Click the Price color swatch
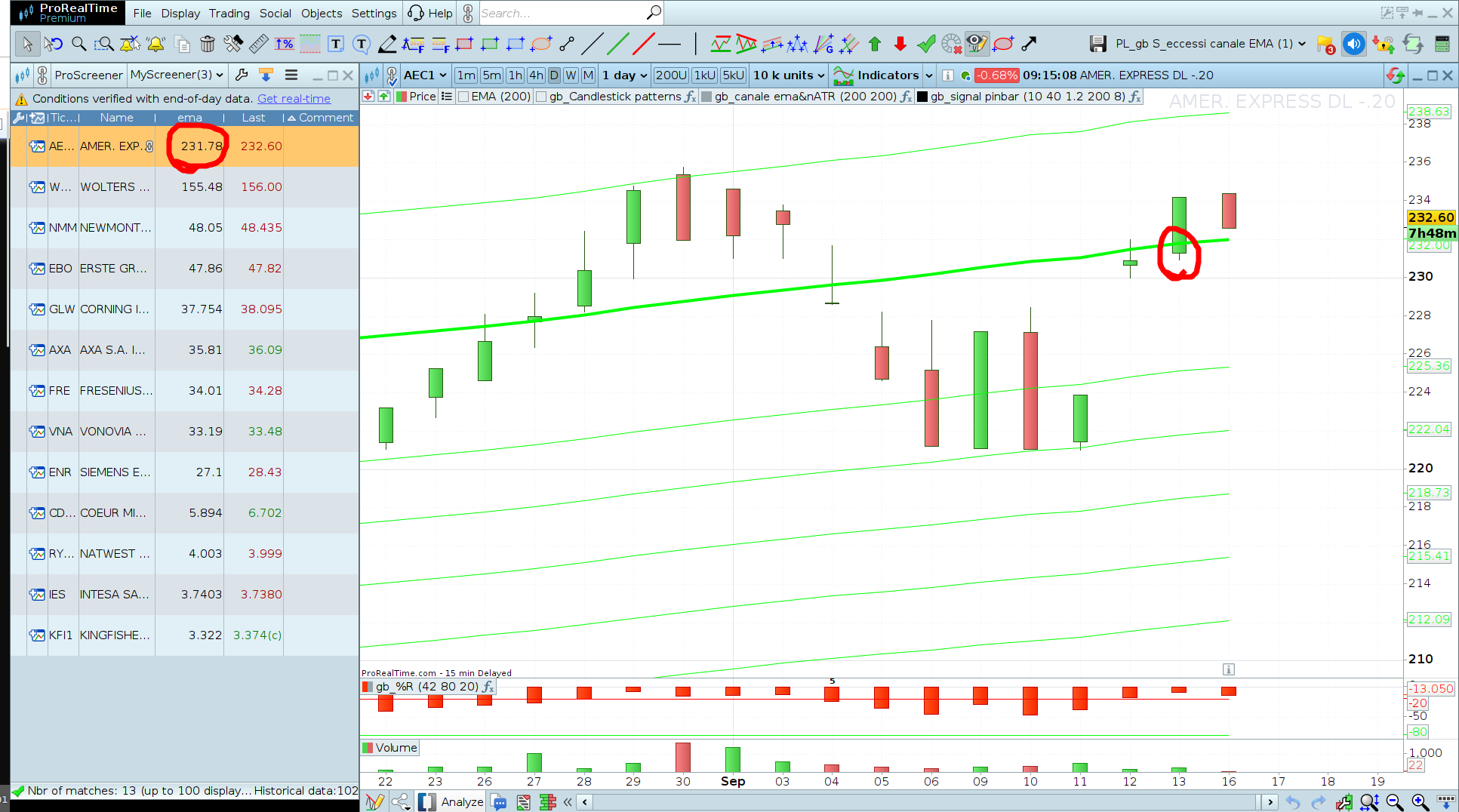 click(x=402, y=97)
